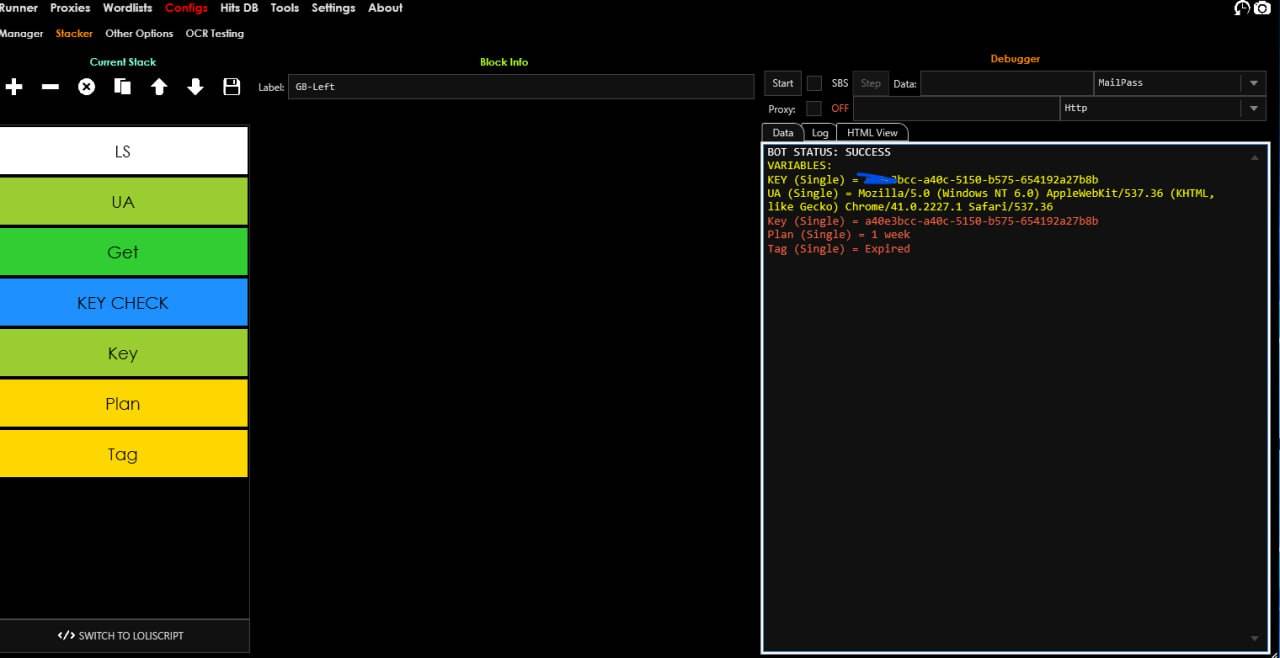Enable the SBS checkbox

tap(814, 83)
